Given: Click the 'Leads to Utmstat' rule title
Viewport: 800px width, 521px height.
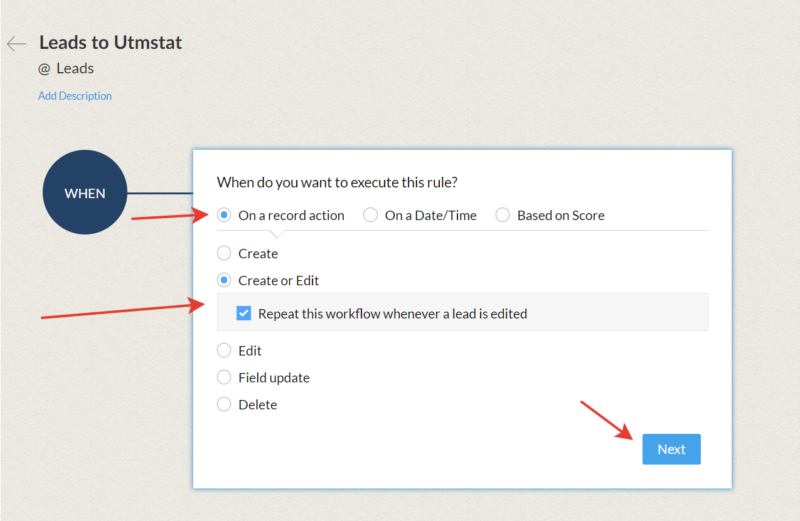Looking at the screenshot, I should click(110, 43).
